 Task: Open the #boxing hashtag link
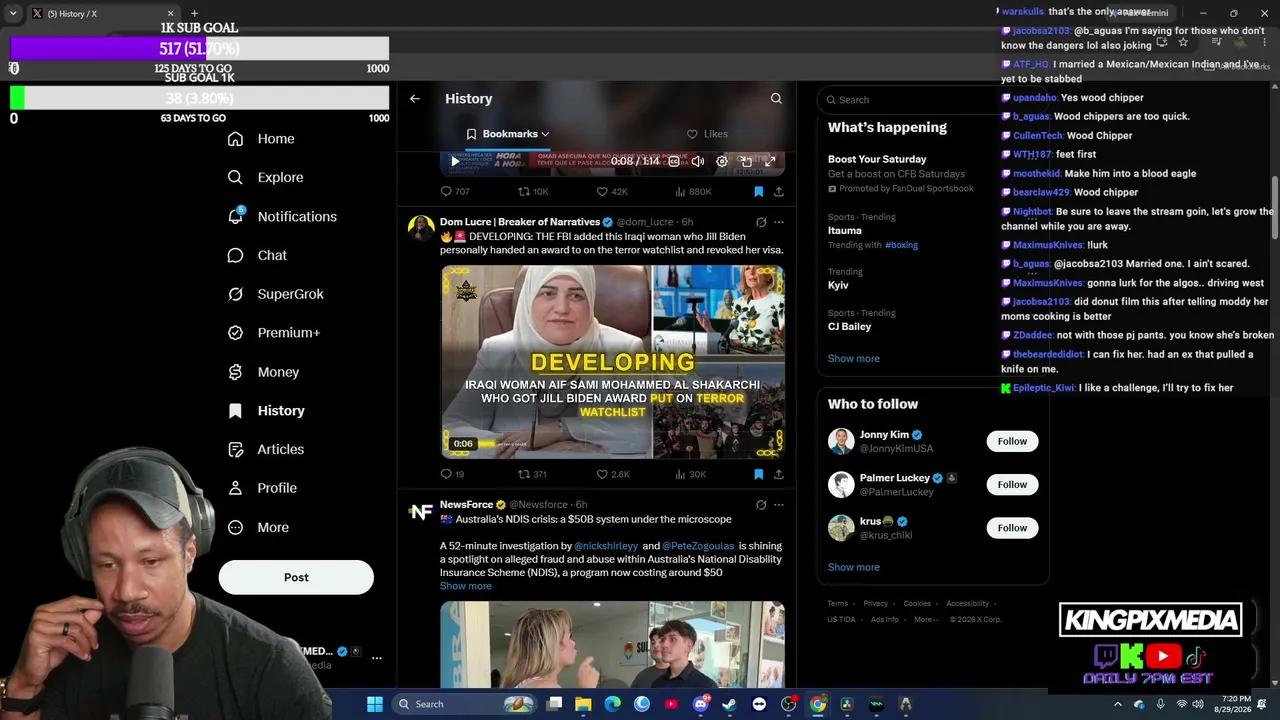point(901,245)
